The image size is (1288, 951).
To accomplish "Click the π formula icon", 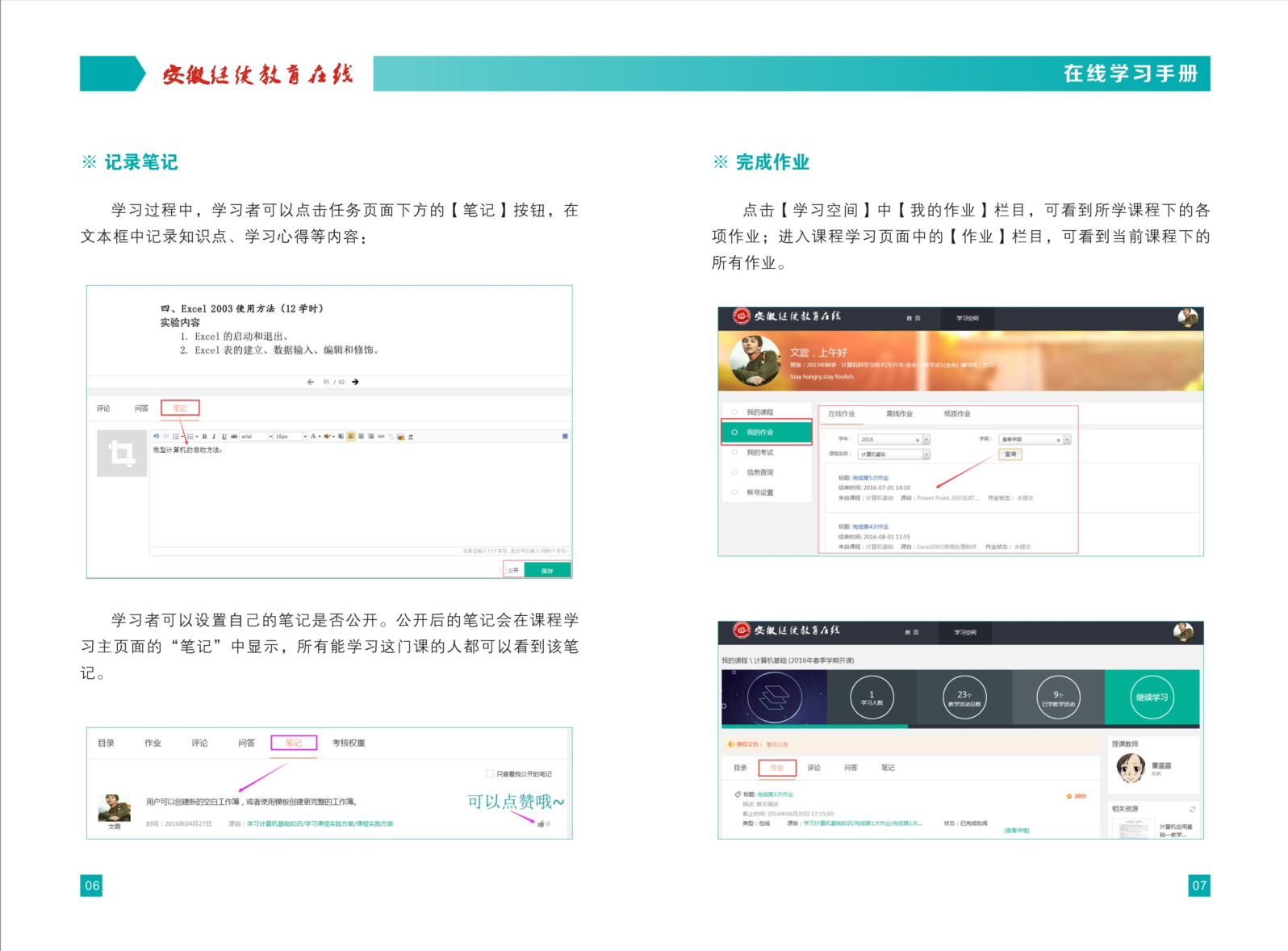I will 411,437.
